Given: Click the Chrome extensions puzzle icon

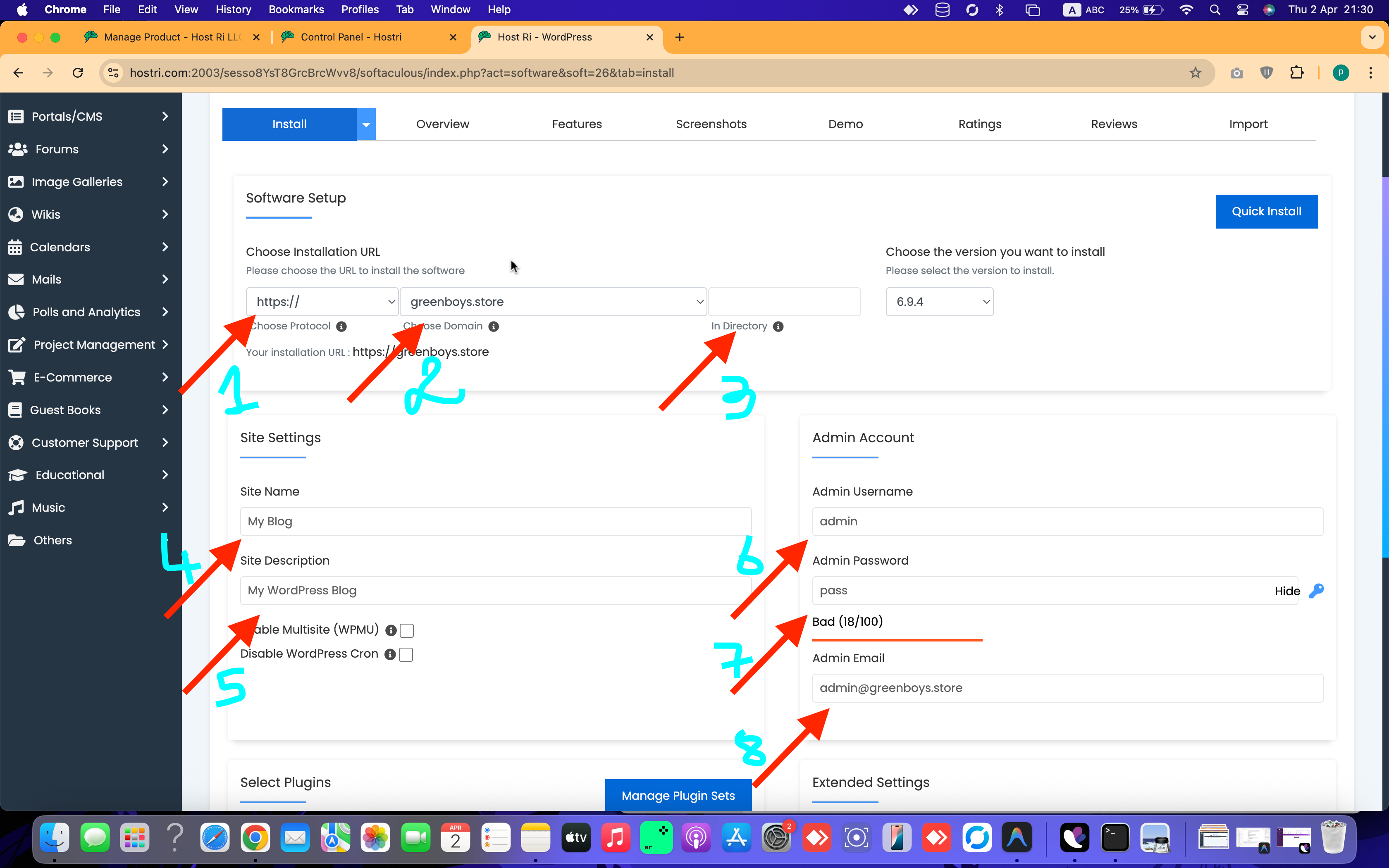Looking at the screenshot, I should pos(1296,73).
